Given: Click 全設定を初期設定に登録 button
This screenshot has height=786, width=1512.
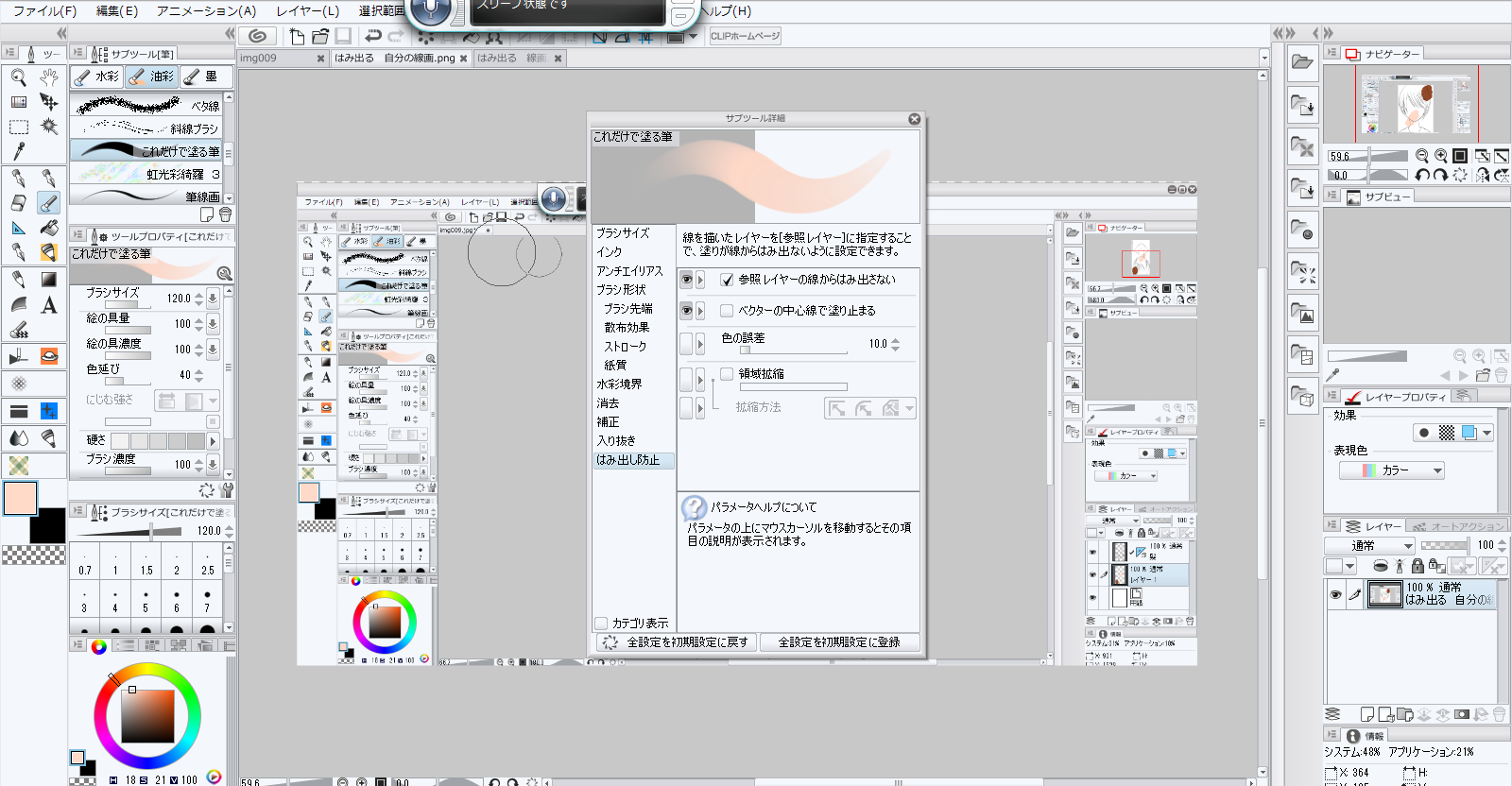Looking at the screenshot, I should point(839,642).
